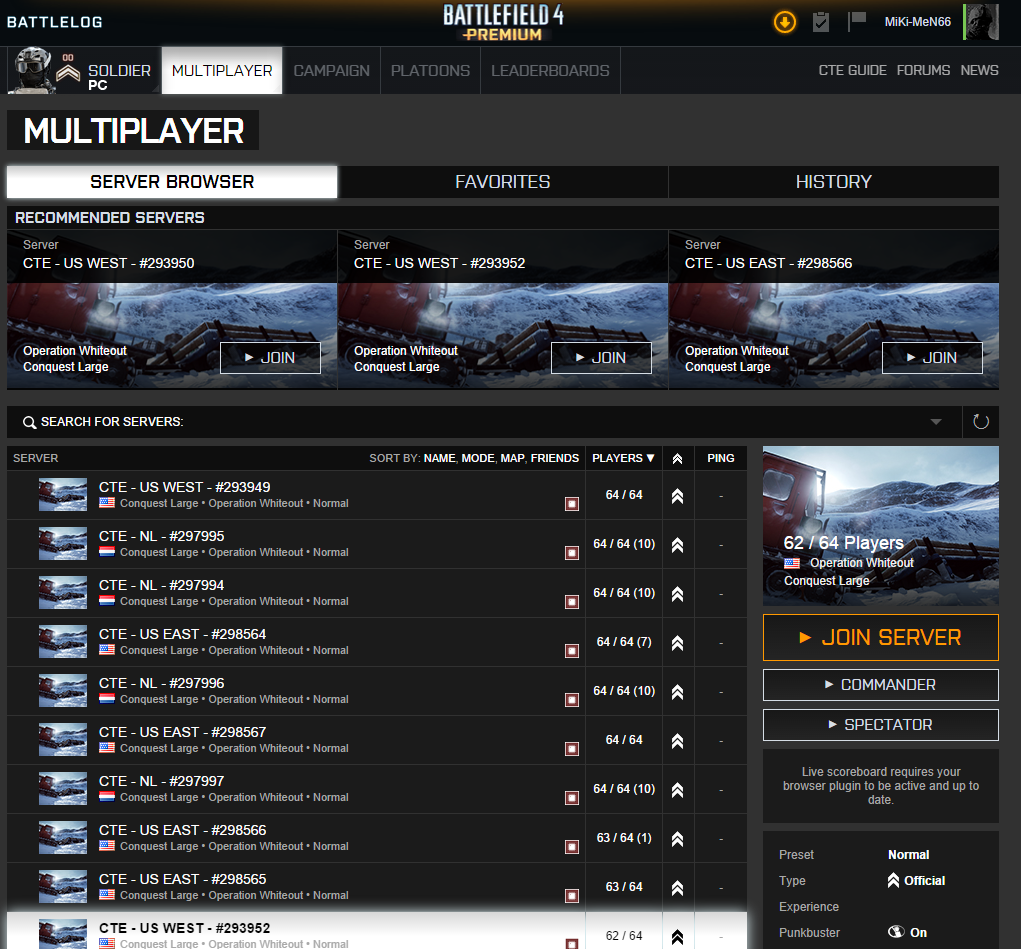Viewport: 1021px width, 949px height.
Task: Click favorite square icon for #298565
Action: tap(572, 896)
